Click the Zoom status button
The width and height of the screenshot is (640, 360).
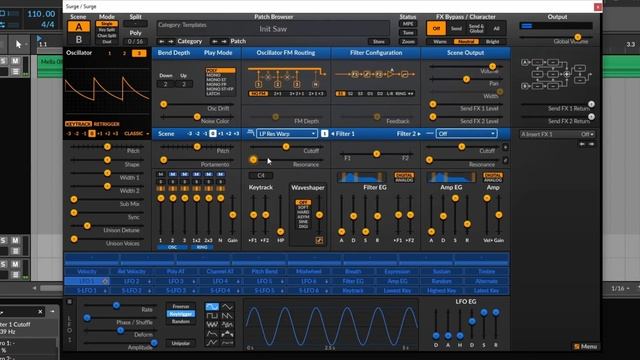click(408, 41)
